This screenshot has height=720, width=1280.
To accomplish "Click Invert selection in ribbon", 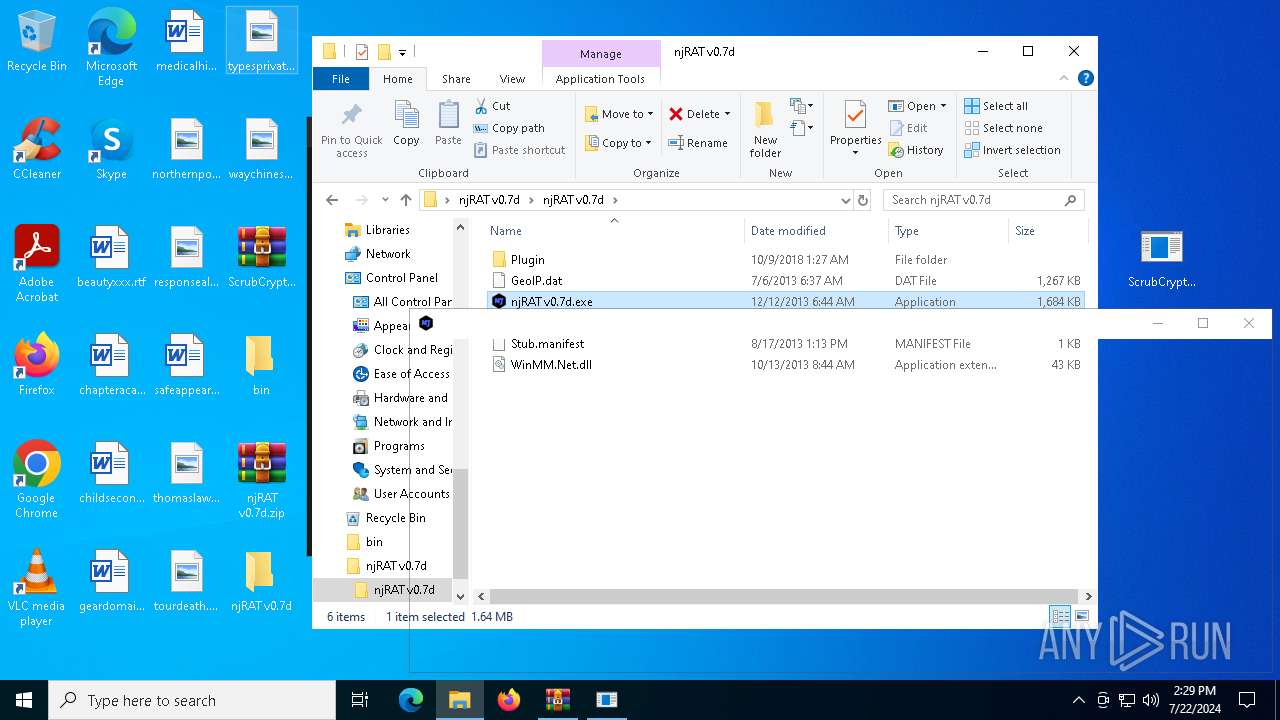I will click(1012, 150).
